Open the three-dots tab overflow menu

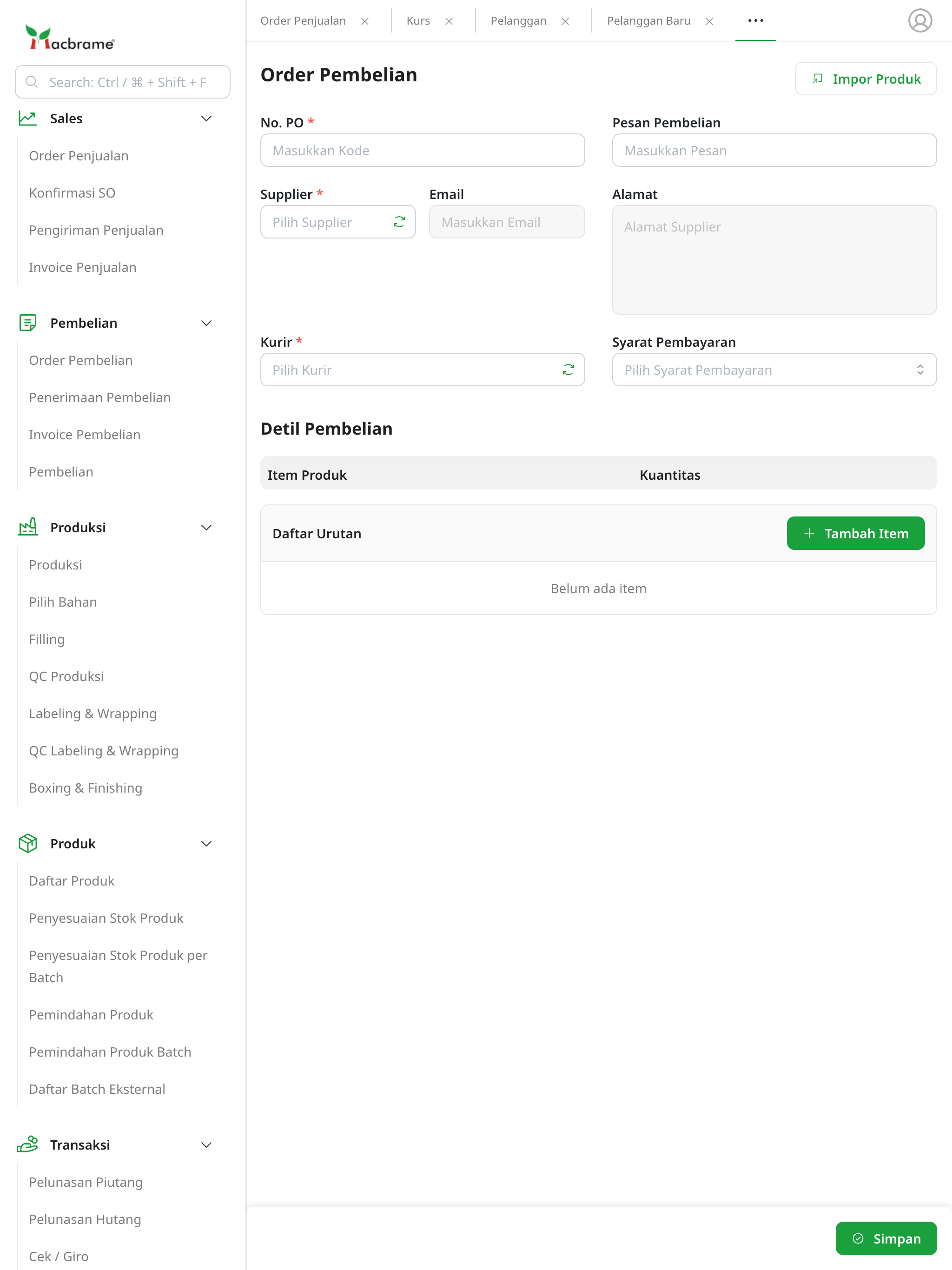point(755,20)
